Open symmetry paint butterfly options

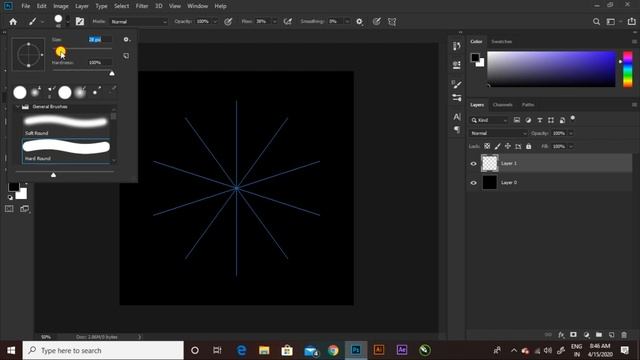coord(392,22)
